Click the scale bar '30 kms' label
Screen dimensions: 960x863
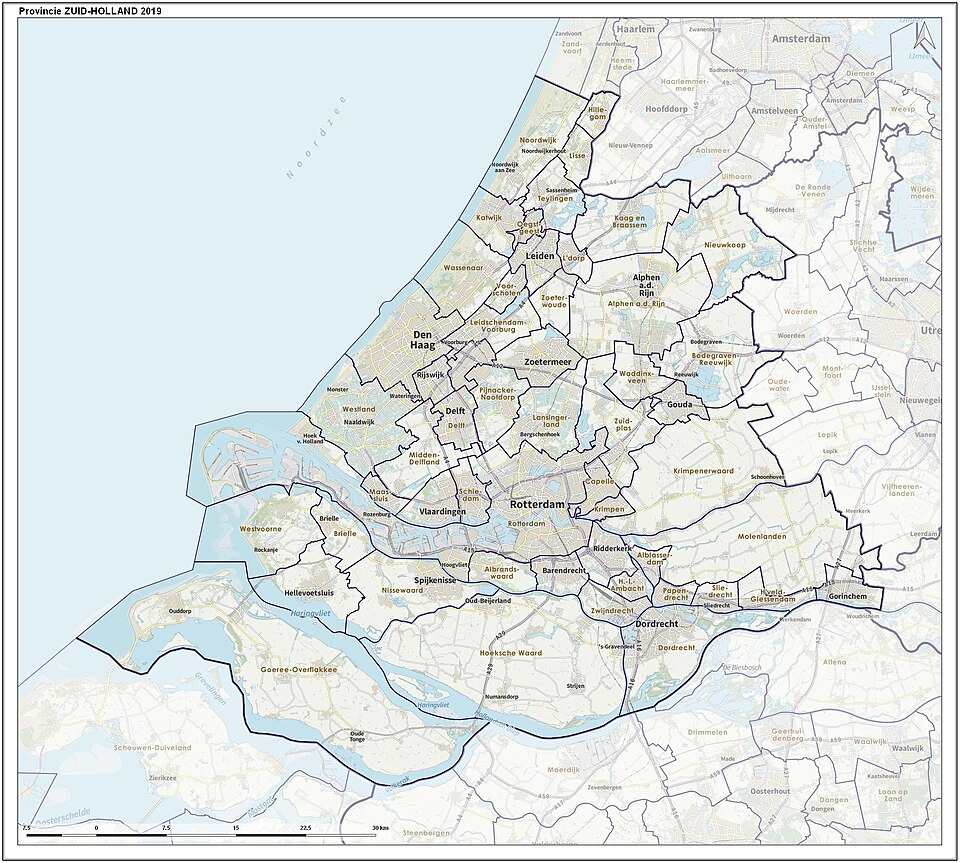[x=380, y=828]
